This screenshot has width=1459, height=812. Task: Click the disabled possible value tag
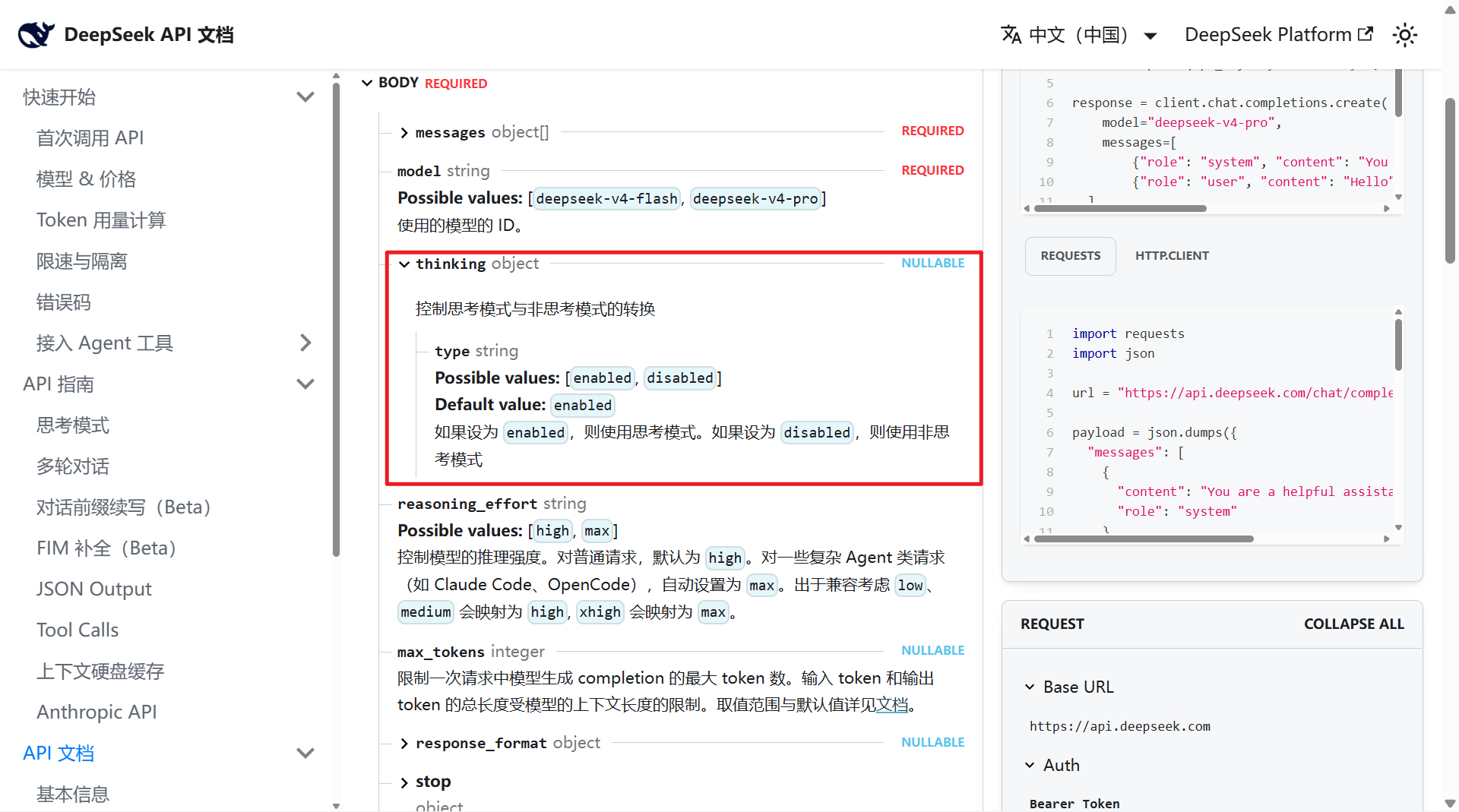(680, 378)
